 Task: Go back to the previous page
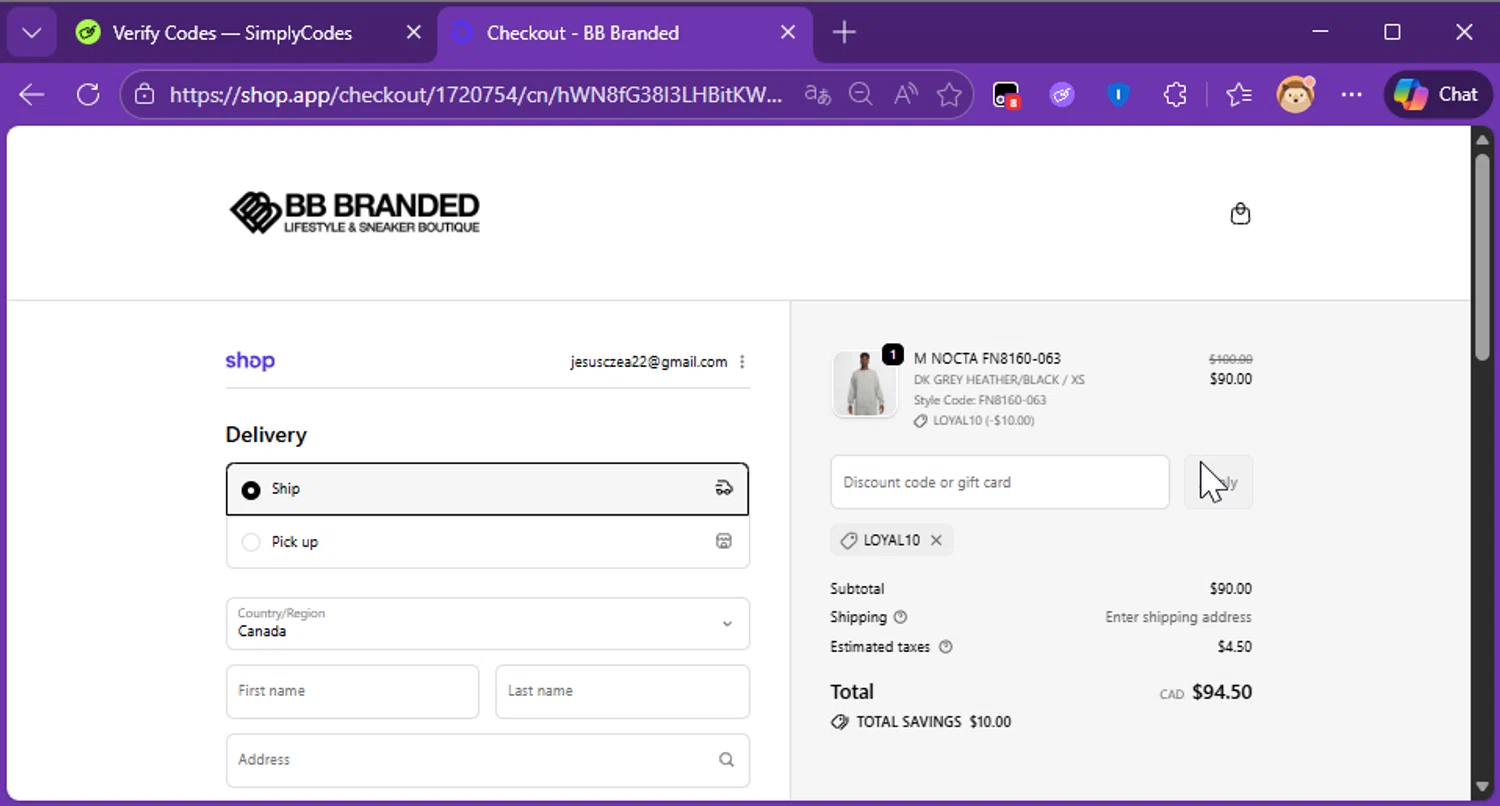click(32, 95)
